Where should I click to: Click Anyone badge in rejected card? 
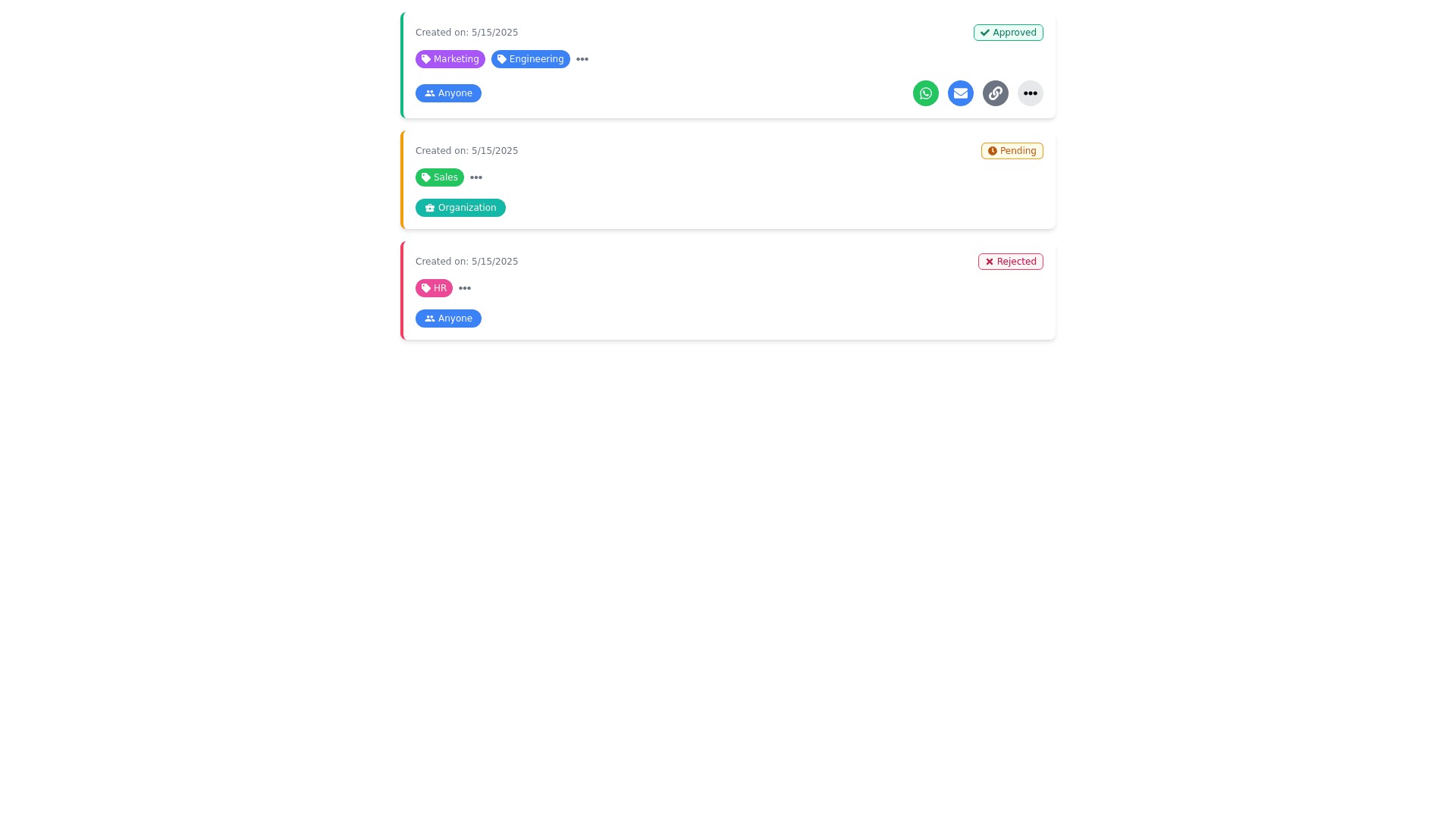(448, 318)
